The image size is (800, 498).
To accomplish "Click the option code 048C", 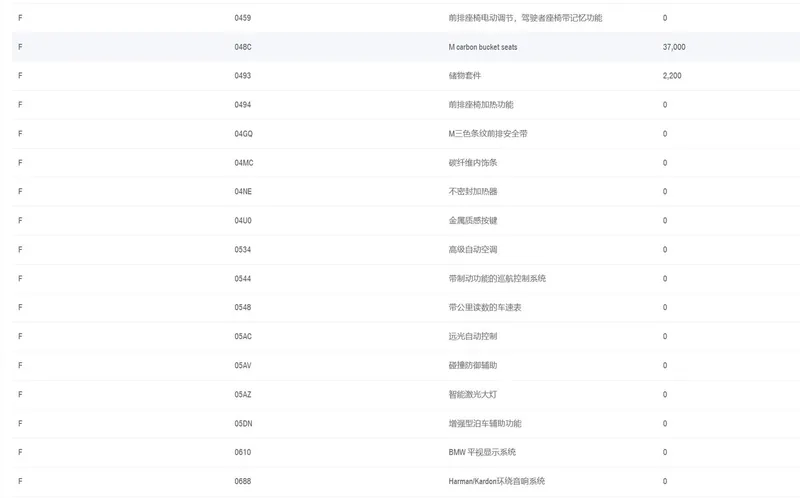I will pyautogui.click(x=243, y=47).
